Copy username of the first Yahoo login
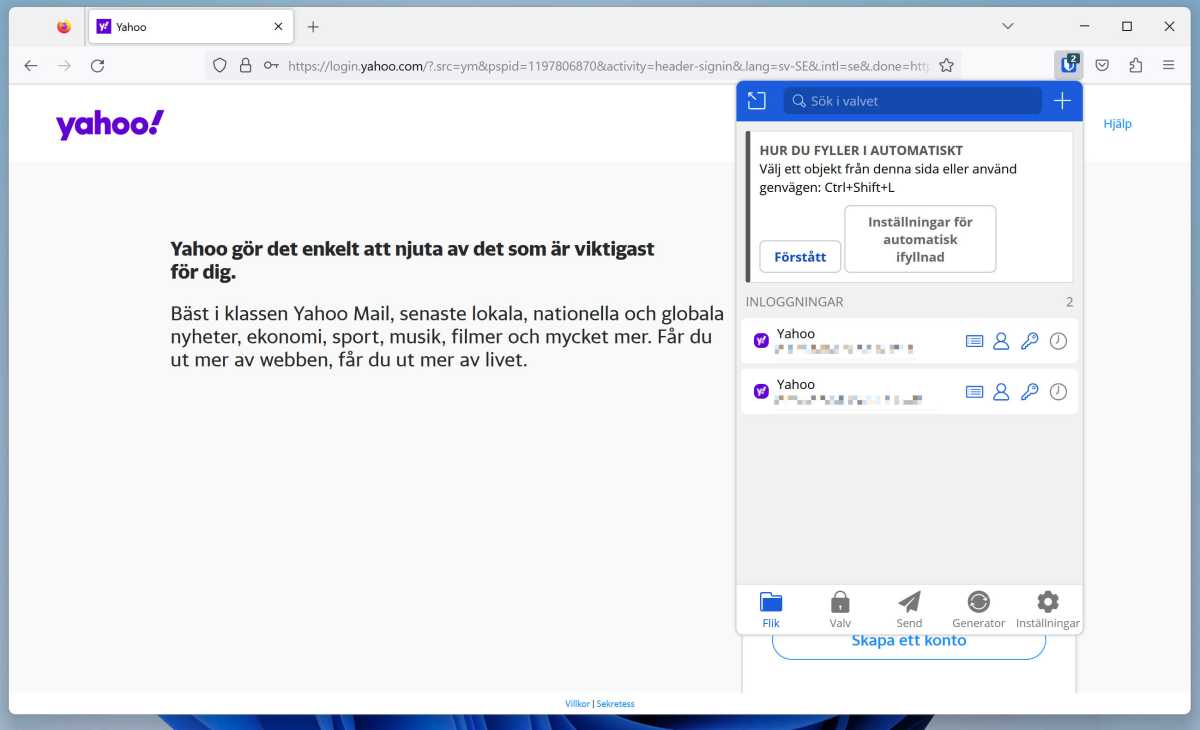Image resolution: width=1200 pixels, height=730 pixels. click(1001, 341)
